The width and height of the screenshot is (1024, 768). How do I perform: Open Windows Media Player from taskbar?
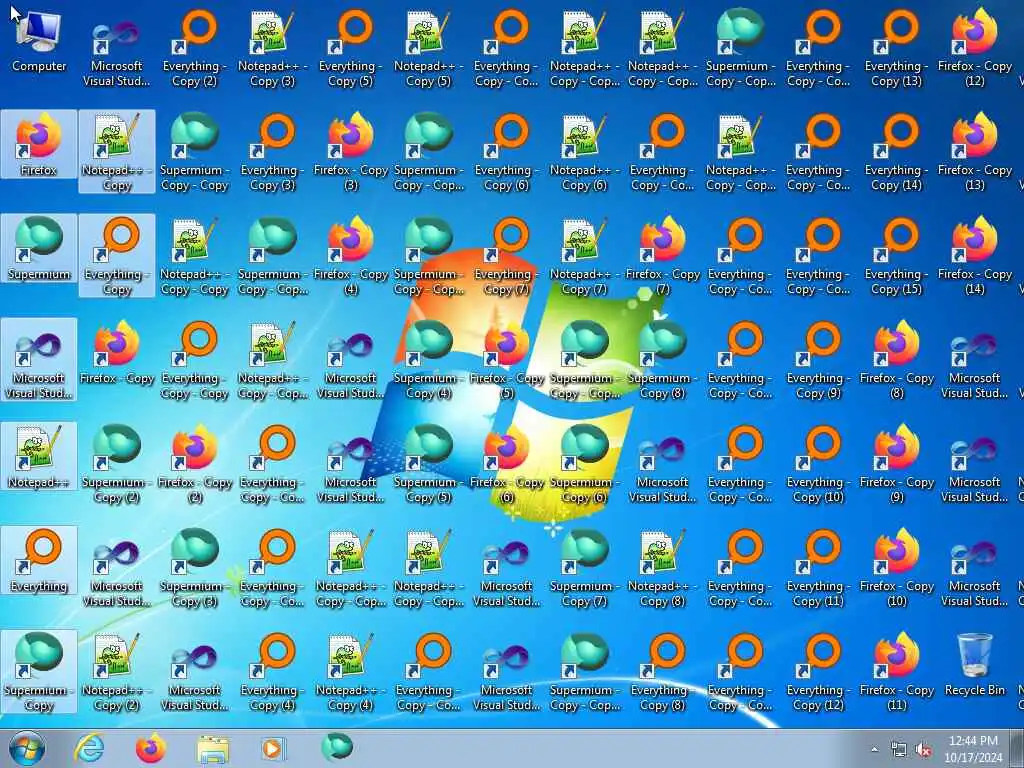(273, 748)
